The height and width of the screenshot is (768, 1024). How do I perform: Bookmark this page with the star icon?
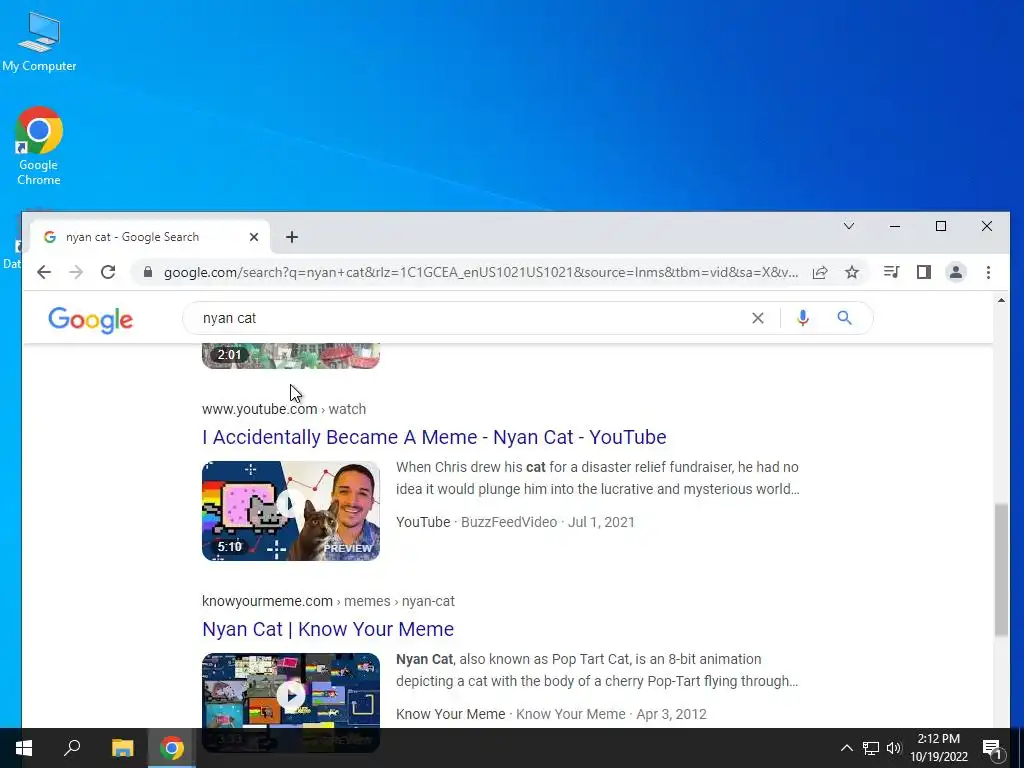(x=852, y=272)
